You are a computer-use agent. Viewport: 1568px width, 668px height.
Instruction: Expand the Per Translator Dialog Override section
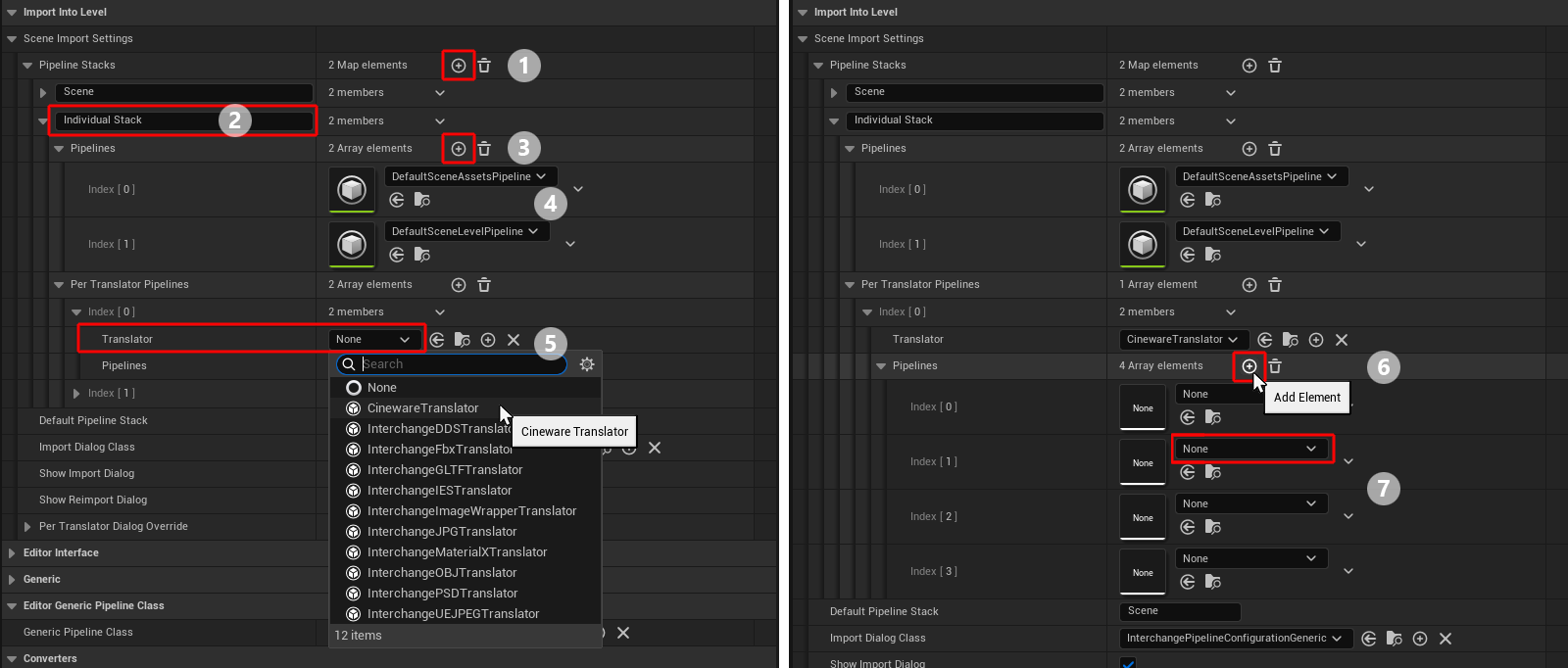[27, 527]
